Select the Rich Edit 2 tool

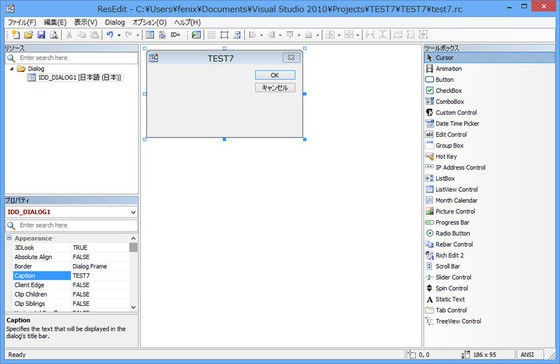pos(489,255)
